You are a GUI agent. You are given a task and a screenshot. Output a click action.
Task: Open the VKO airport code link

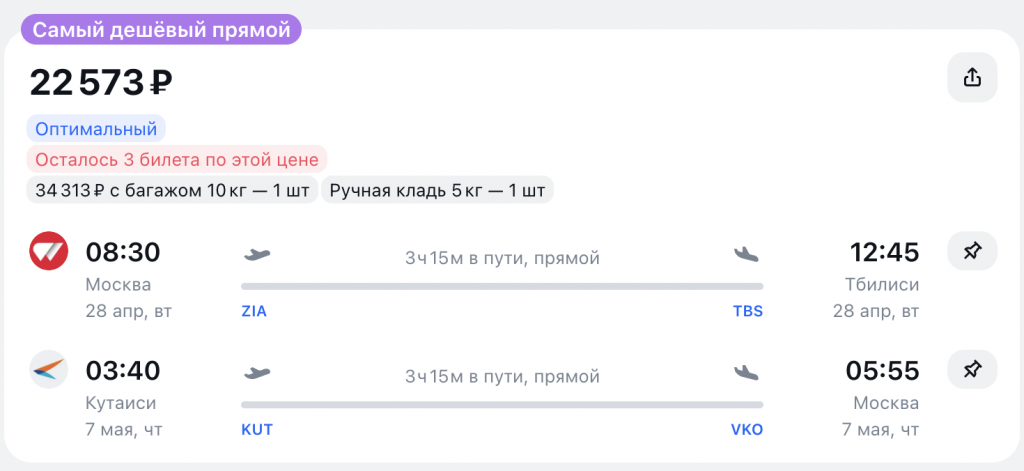[x=746, y=430]
